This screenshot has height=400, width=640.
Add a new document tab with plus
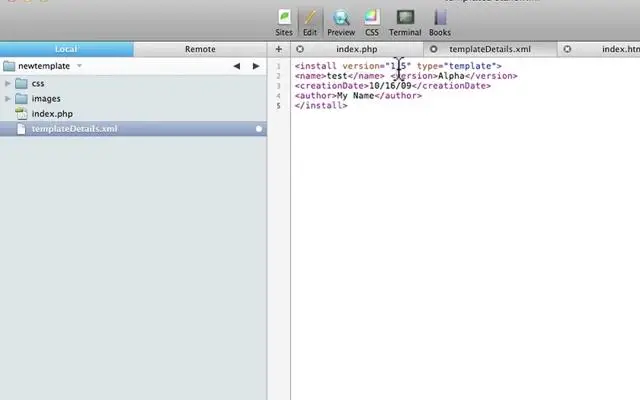coord(279,49)
